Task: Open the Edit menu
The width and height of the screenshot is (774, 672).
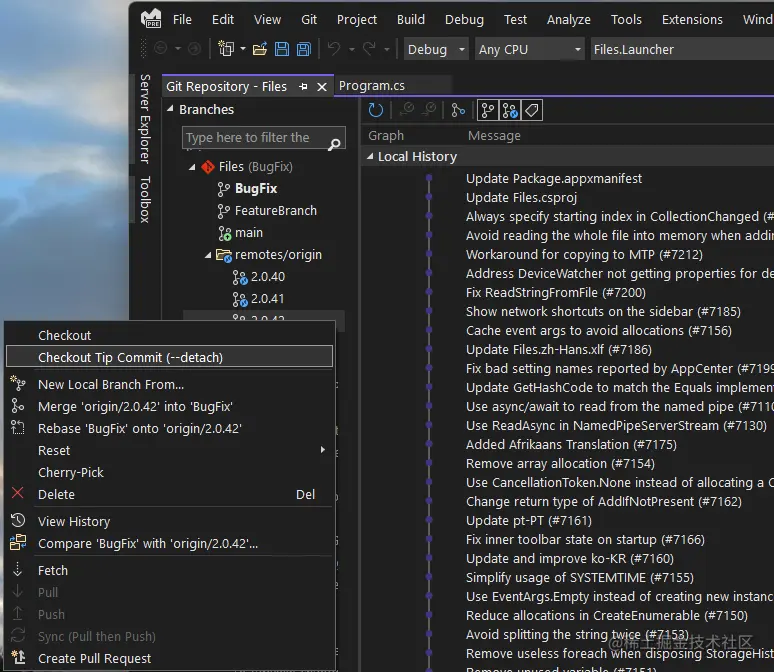Action: [x=223, y=19]
